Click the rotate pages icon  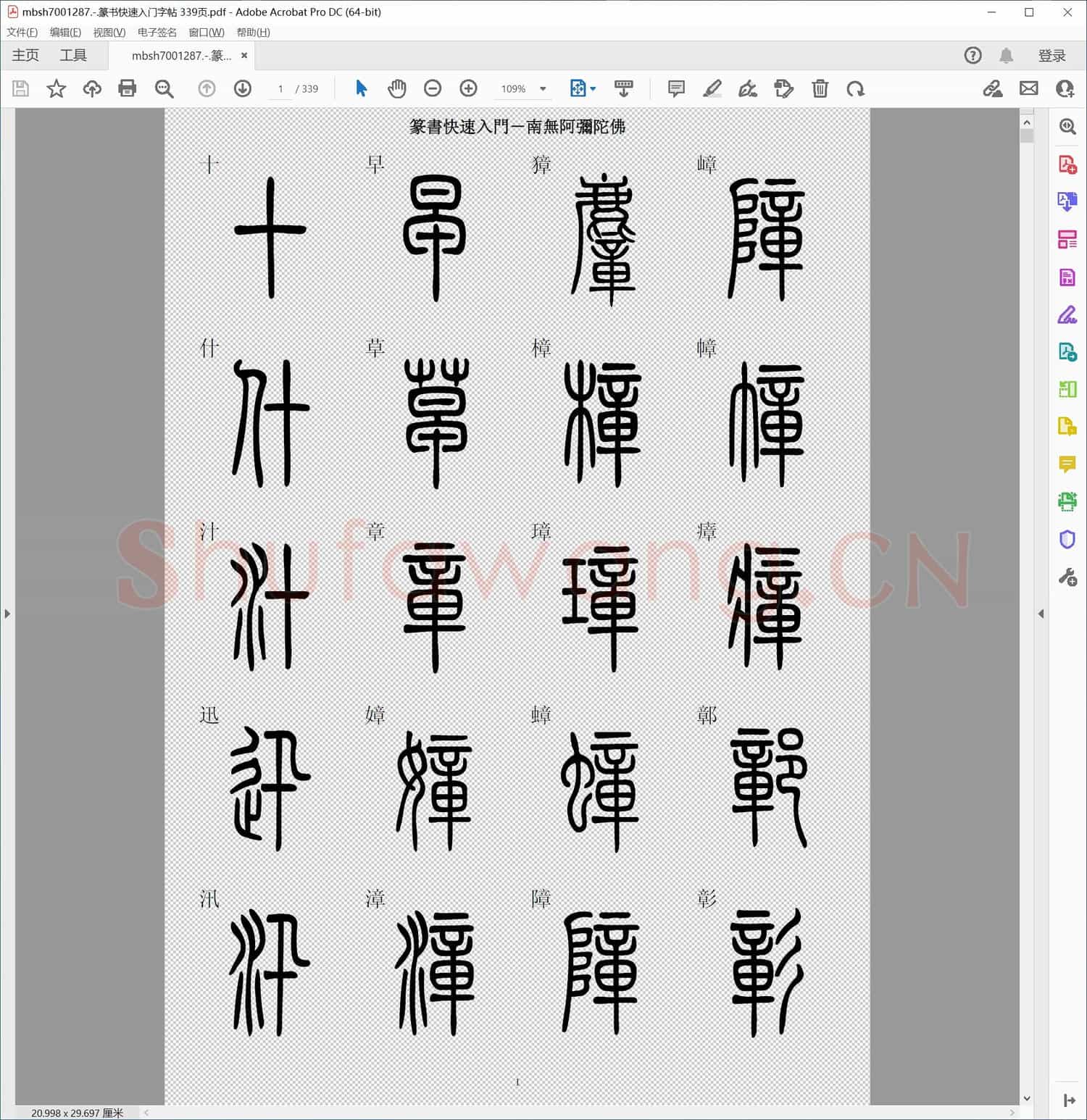tap(857, 88)
